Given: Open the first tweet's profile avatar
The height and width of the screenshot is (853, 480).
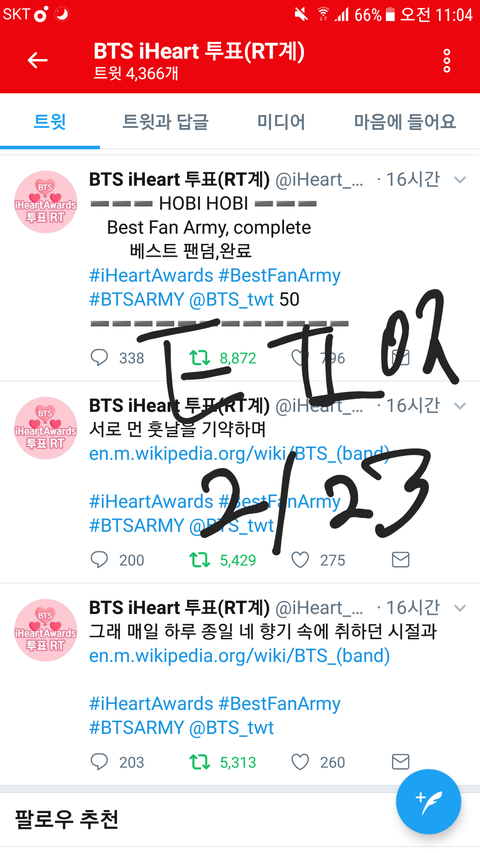Looking at the screenshot, I should tap(45, 202).
